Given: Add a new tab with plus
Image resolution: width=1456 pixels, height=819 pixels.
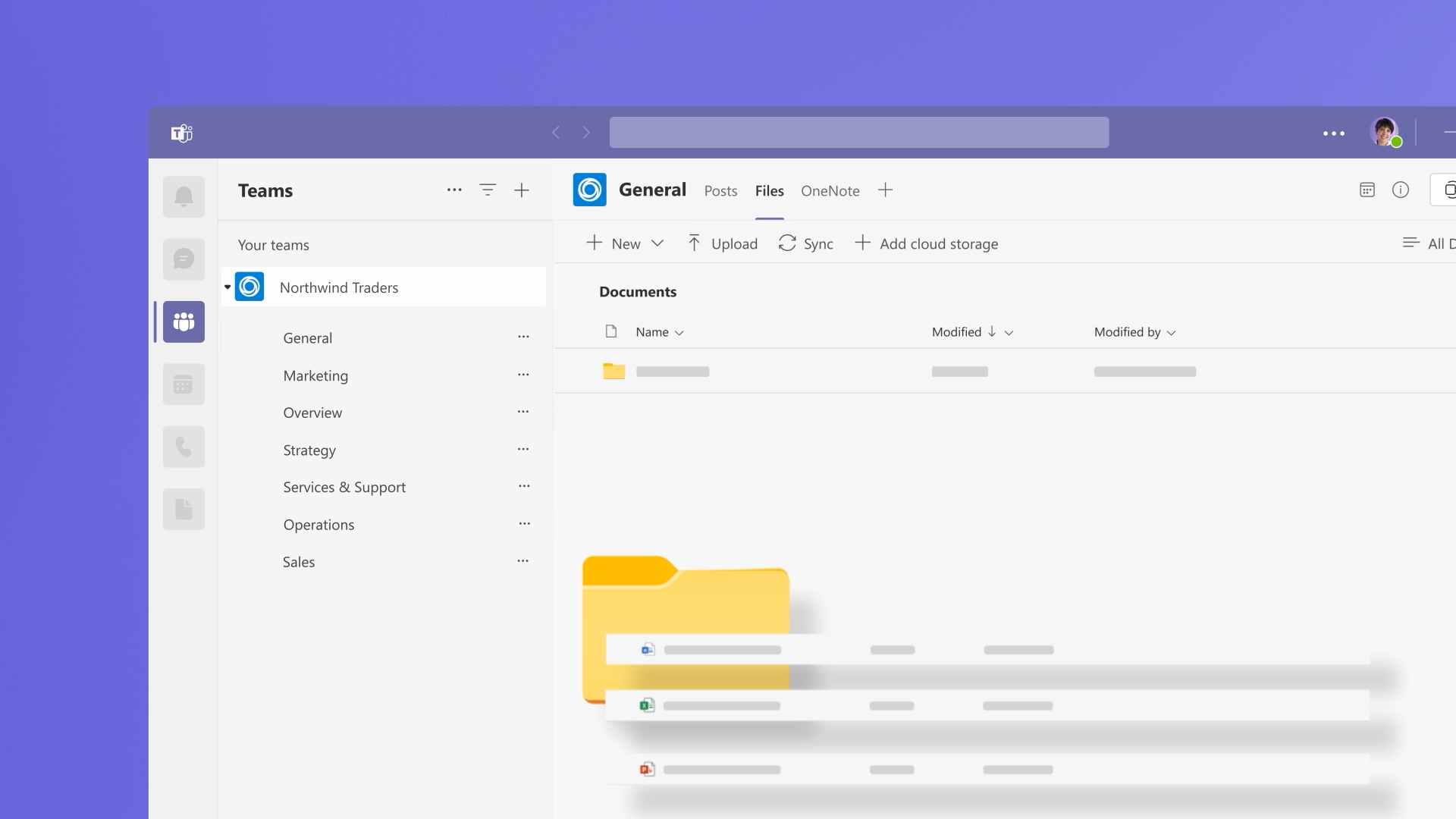Looking at the screenshot, I should pos(885,190).
